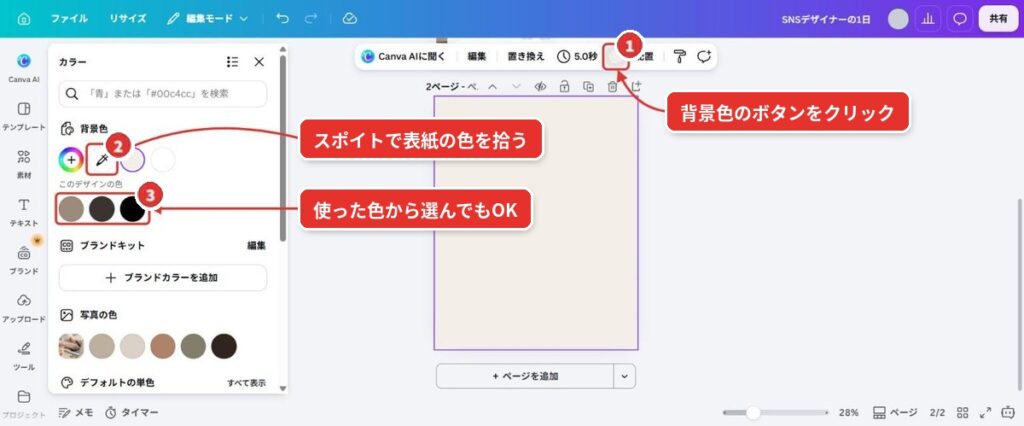The width and height of the screenshot is (1024, 426).
Task: Duplicate page 2
Action: coord(588,86)
